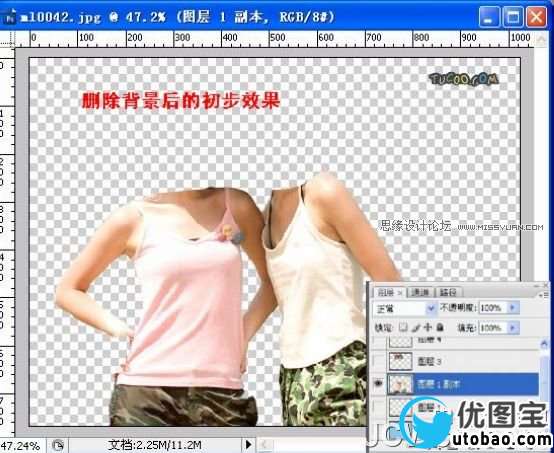
Task: Toggle lock transparent pixels
Action: (x=403, y=328)
